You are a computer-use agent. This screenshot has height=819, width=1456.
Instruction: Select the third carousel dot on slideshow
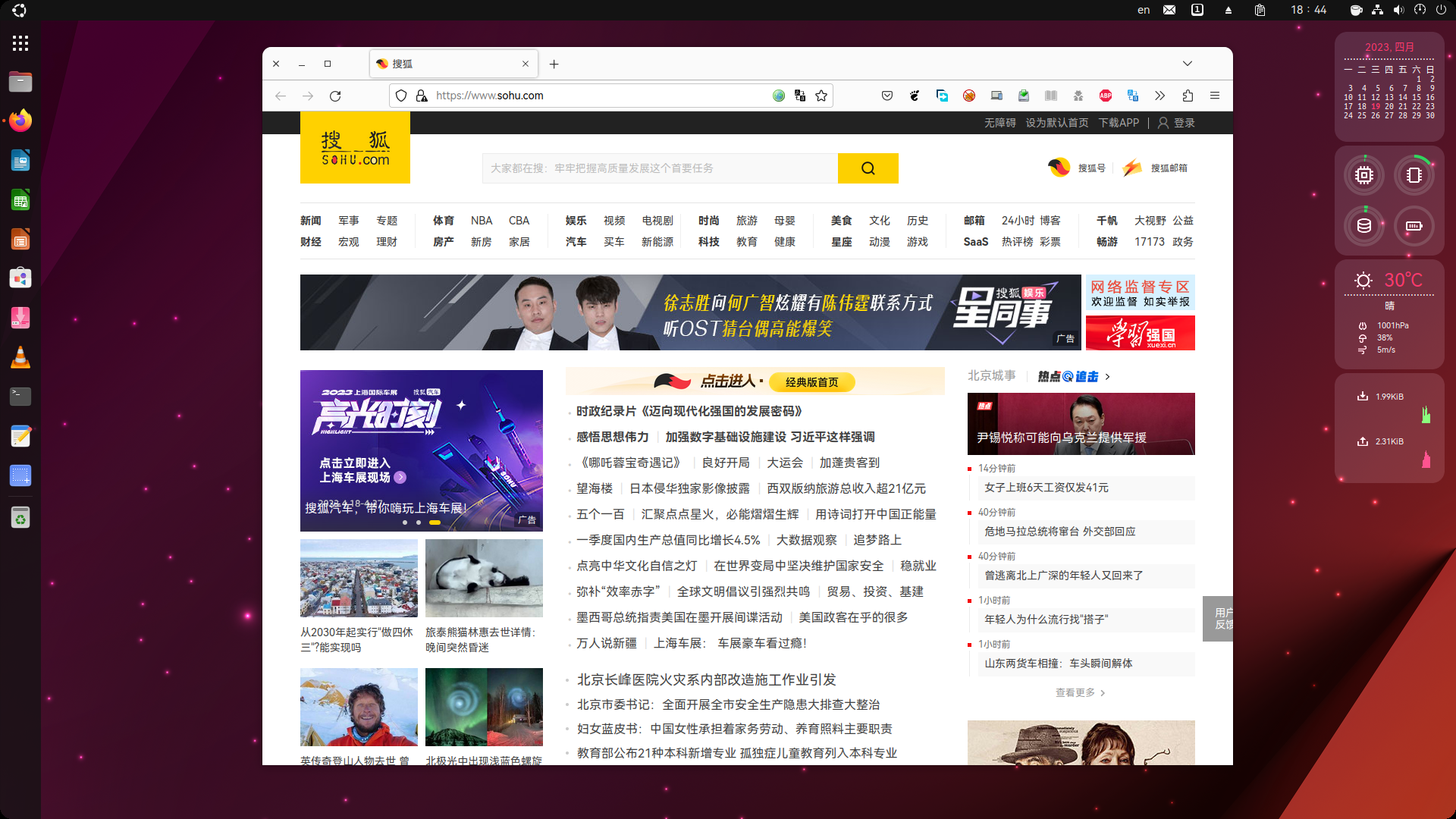click(x=435, y=522)
